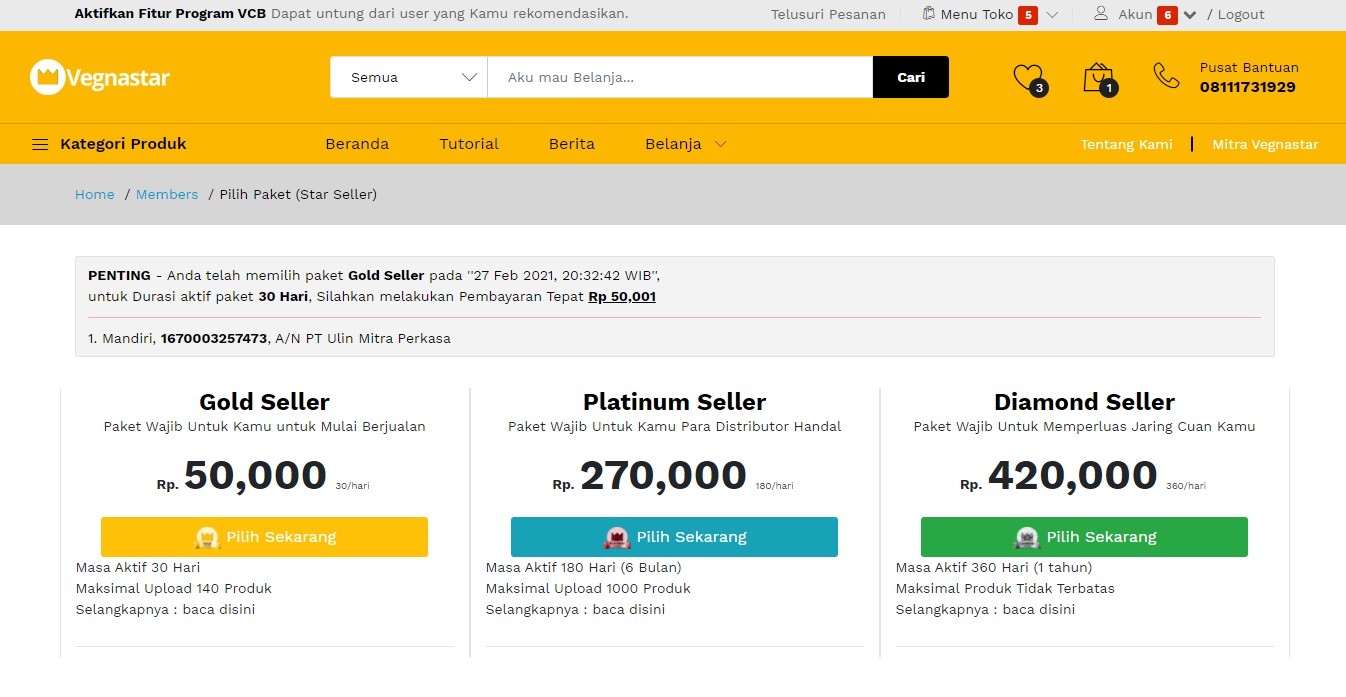The width and height of the screenshot is (1346, 697).
Task: Open the Belanja menu item
Action: [x=673, y=144]
